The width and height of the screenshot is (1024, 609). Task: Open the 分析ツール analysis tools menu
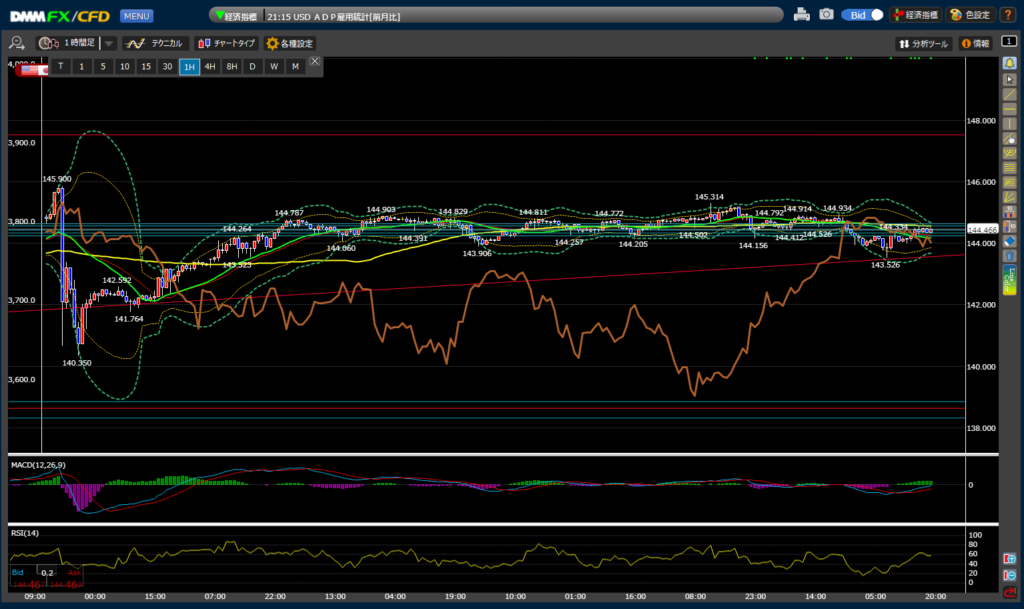pyautogui.click(x=922, y=43)
